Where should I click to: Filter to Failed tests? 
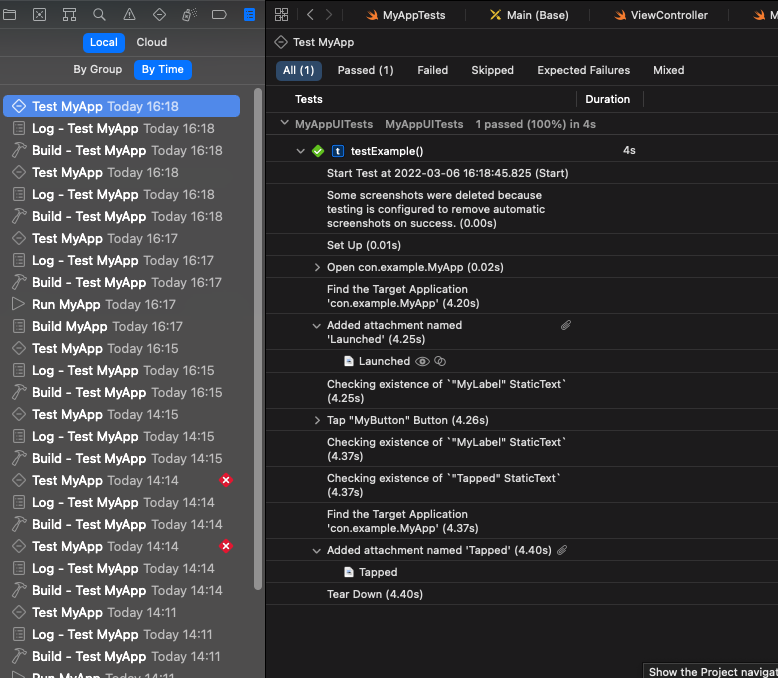(x=433, y=70)
